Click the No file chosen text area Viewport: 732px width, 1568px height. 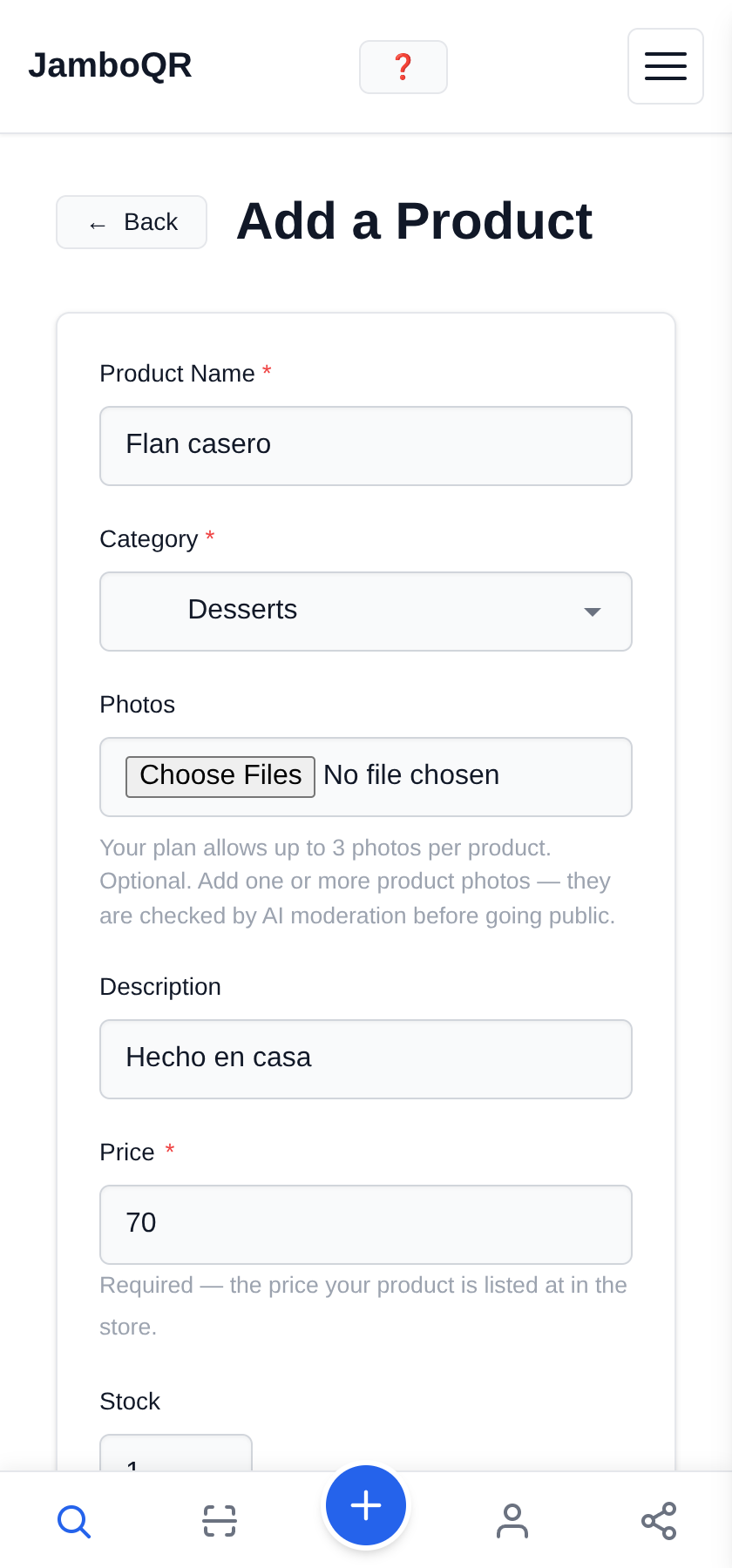[x=411, y=775]
